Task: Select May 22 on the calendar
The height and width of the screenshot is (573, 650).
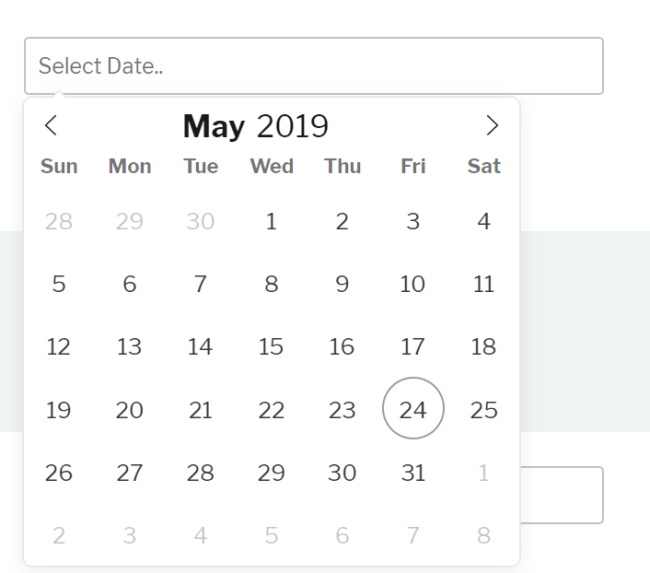Action: (x=271, y=409)
